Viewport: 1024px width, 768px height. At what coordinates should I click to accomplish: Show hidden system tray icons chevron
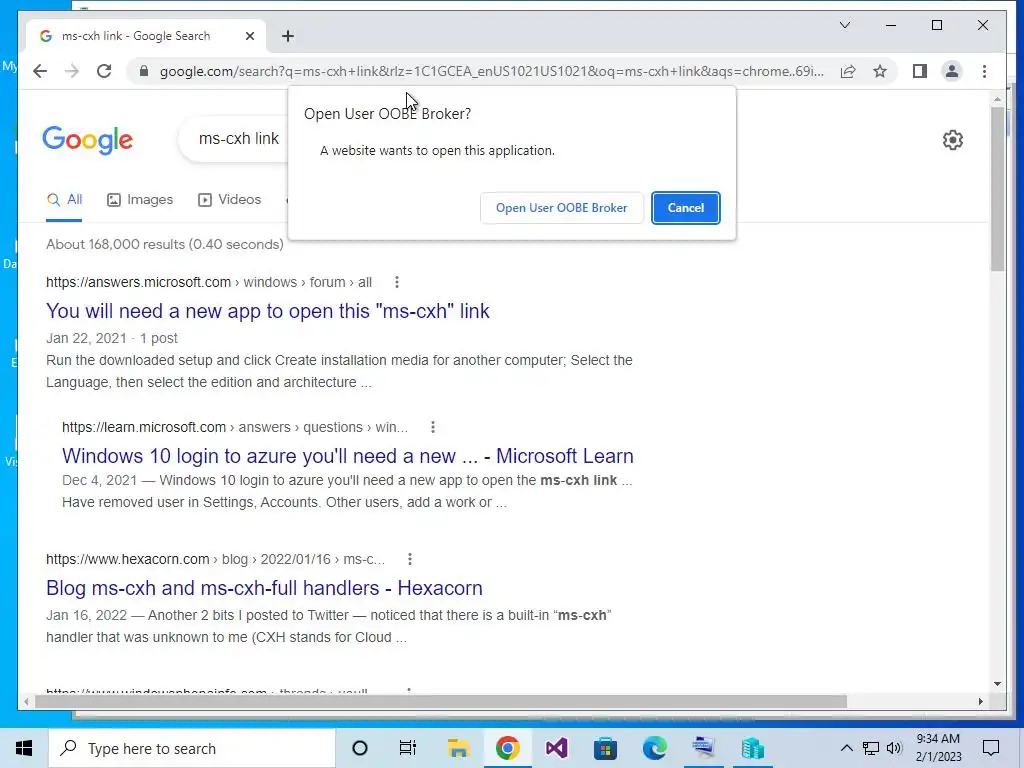click(846, 748)
